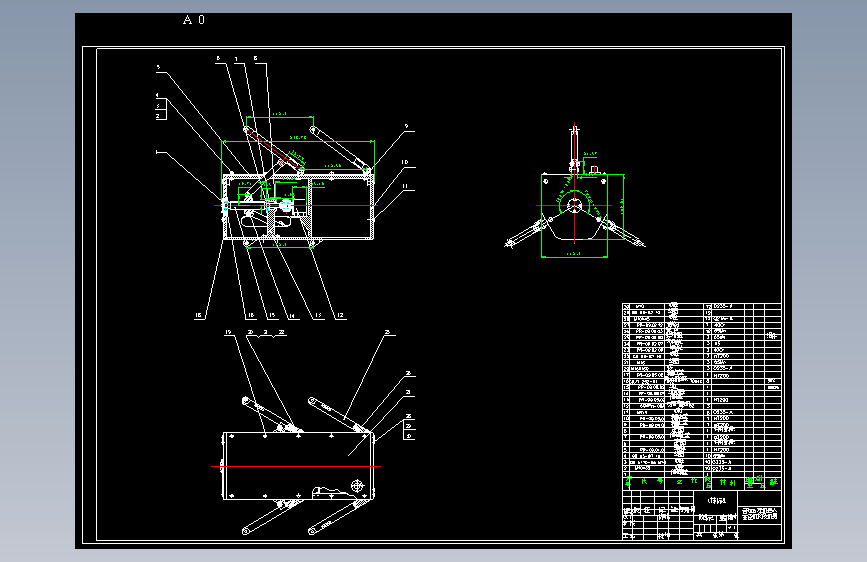Select part balloon number 9
867x562 pixels.
406,127
